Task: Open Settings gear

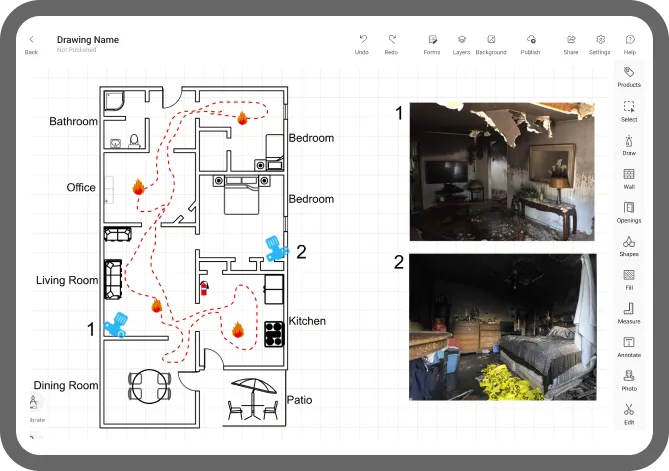Action: pos(600,40)
